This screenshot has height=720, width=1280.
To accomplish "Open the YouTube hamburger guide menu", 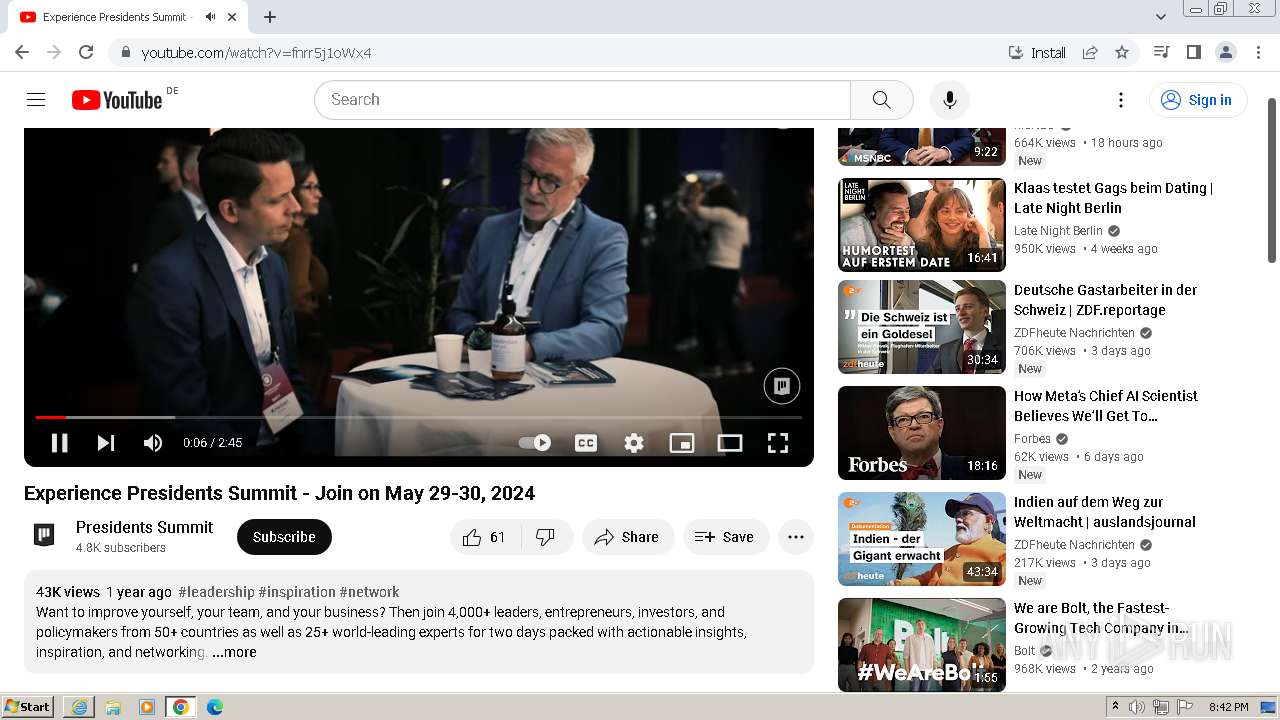I will click(36, 100).
